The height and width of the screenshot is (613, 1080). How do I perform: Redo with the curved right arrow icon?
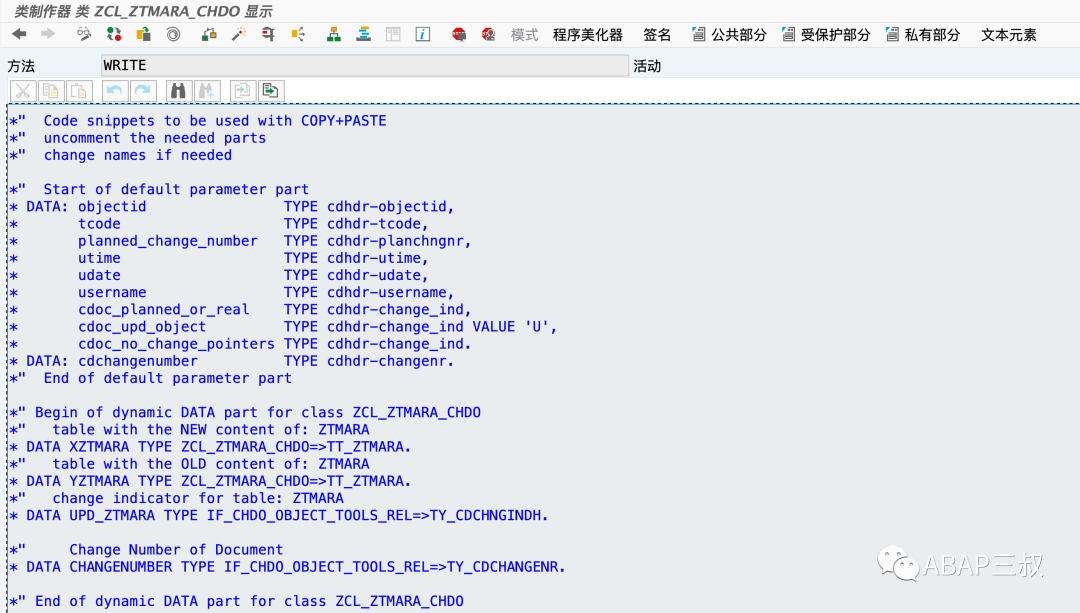coord(143,91)
